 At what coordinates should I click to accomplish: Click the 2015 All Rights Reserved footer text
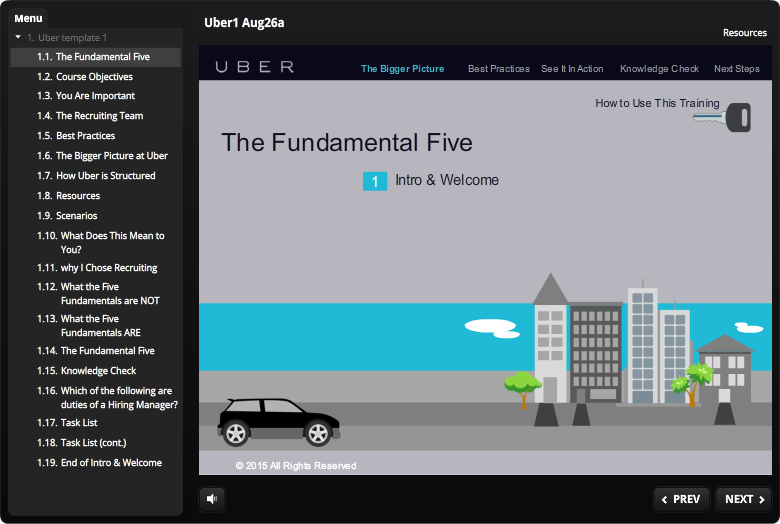pos(296,466)
